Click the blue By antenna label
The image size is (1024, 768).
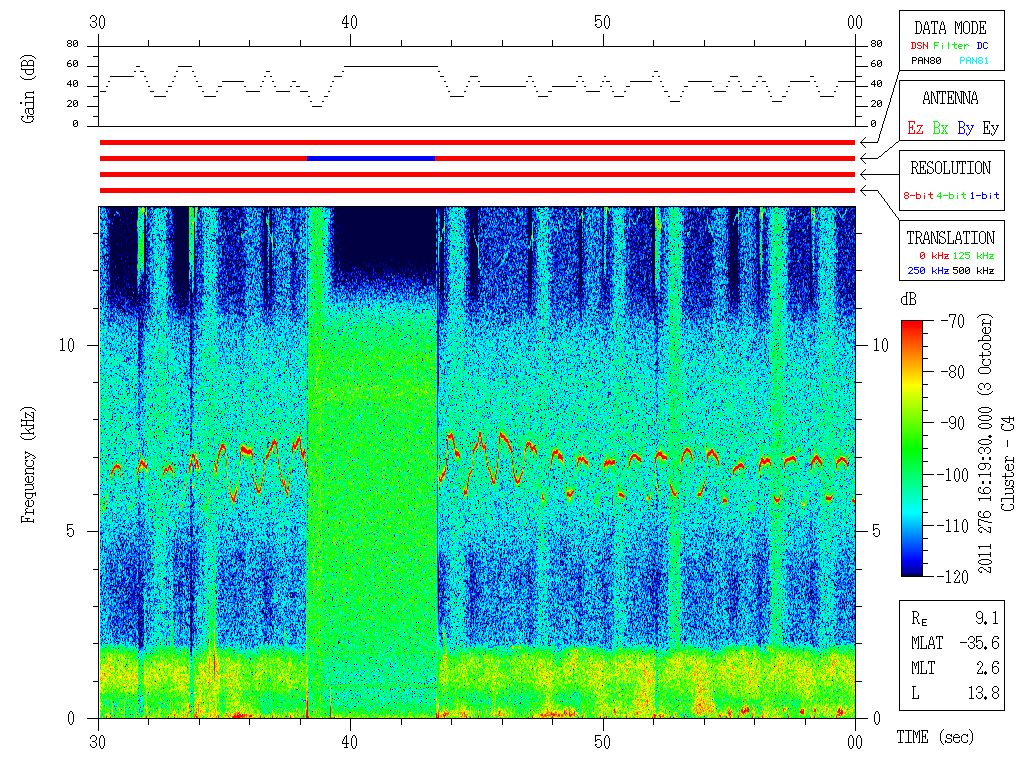pyautogui.click(x=965, y=128)
